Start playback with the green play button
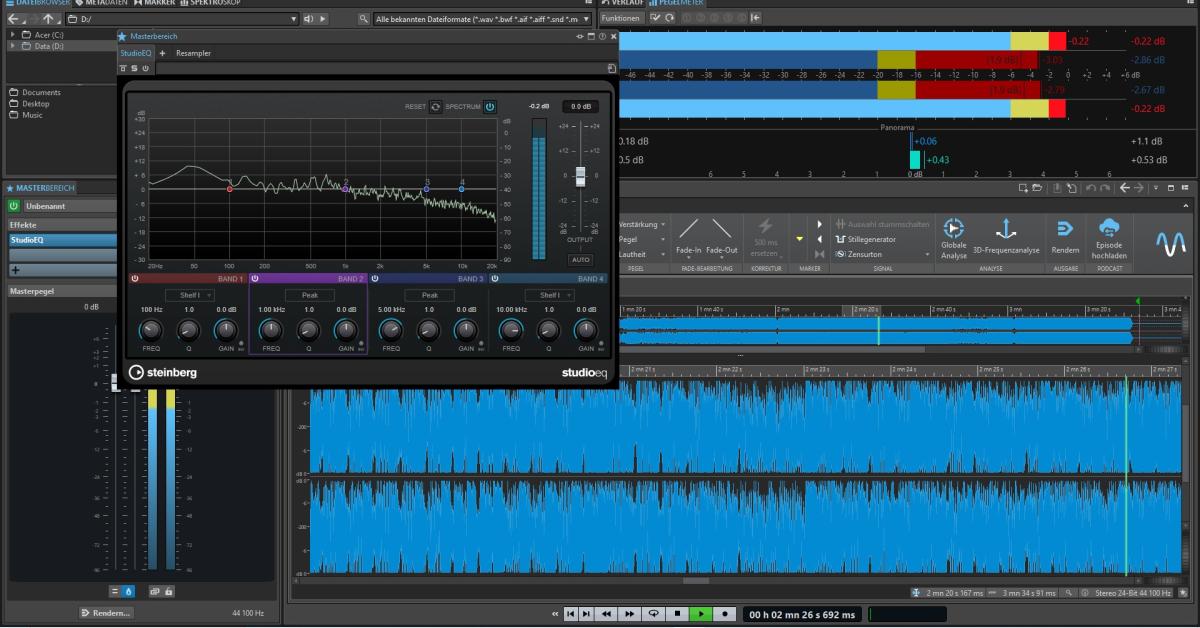Image resolution: width=1200 pixels, height=628 pixels. point(700,614)
